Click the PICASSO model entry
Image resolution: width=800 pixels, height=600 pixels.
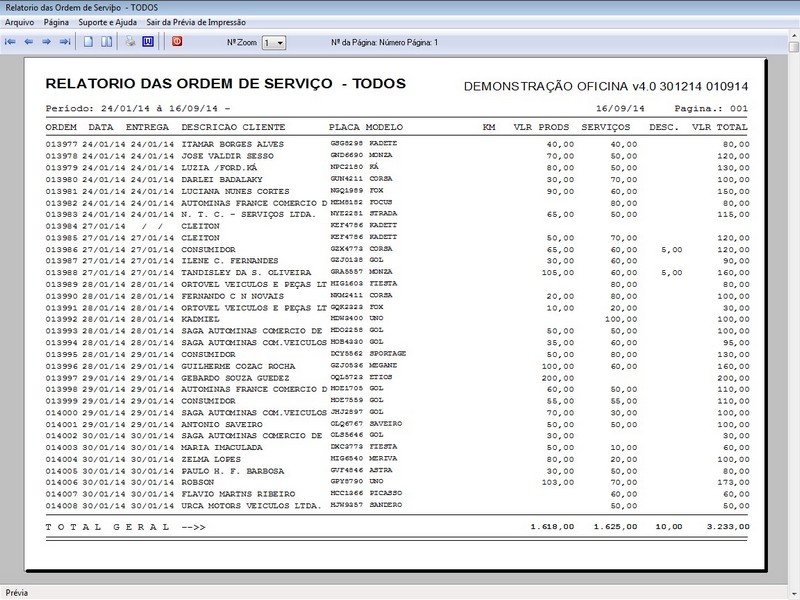pyautogui.click(x=386, y=493)
